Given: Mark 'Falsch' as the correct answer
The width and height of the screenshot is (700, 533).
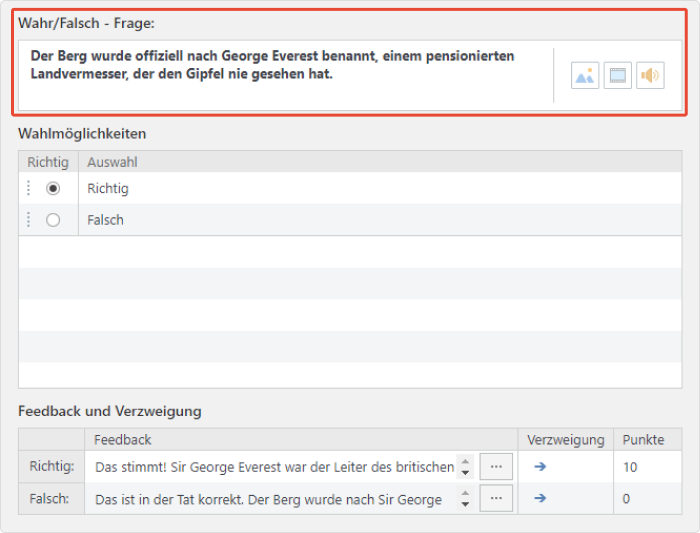Looking at the screenshot, I should click(x=53, y=220).
